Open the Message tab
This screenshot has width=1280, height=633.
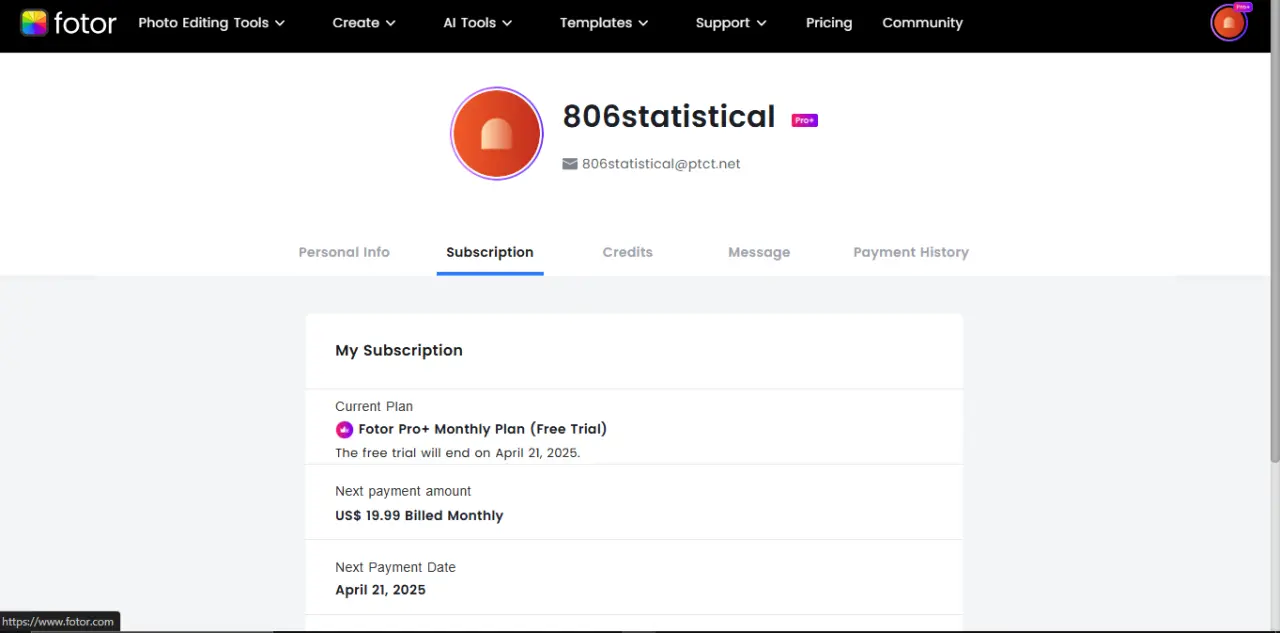pos(759,252)
